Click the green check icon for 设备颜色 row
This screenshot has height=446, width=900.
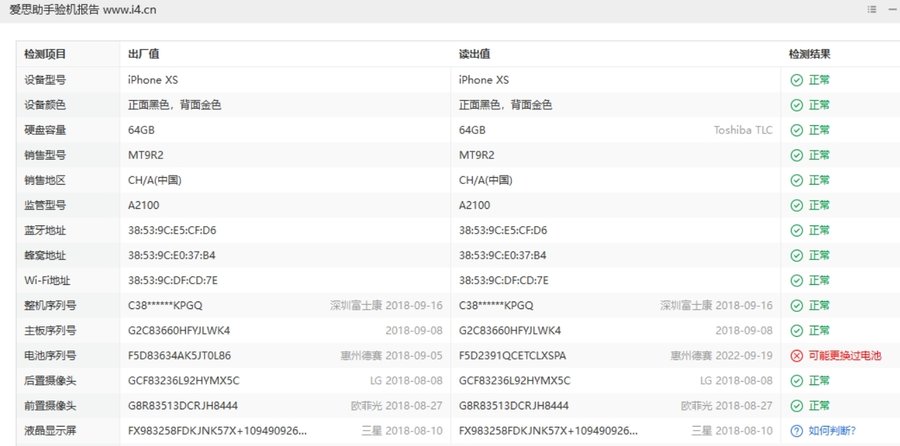pyautogui.click(x=797, y=105)
